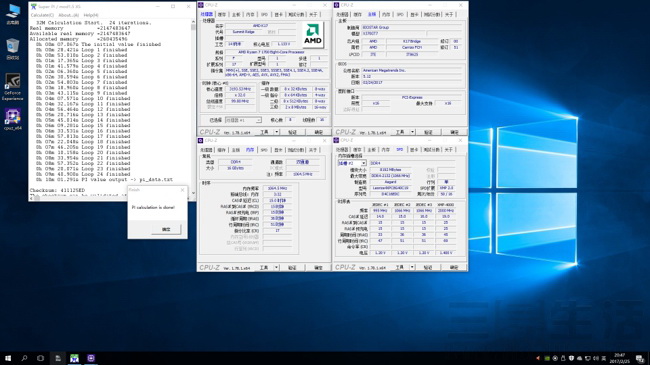
Task: Click the title icon of the CPU-Z SPD window
Action: coord(336,141)
